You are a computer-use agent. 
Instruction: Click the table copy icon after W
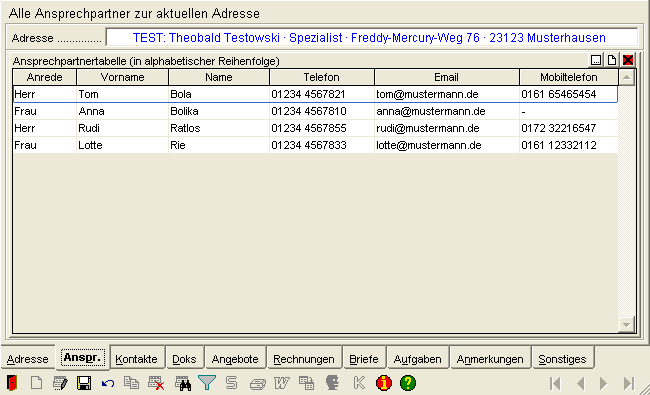306,383
